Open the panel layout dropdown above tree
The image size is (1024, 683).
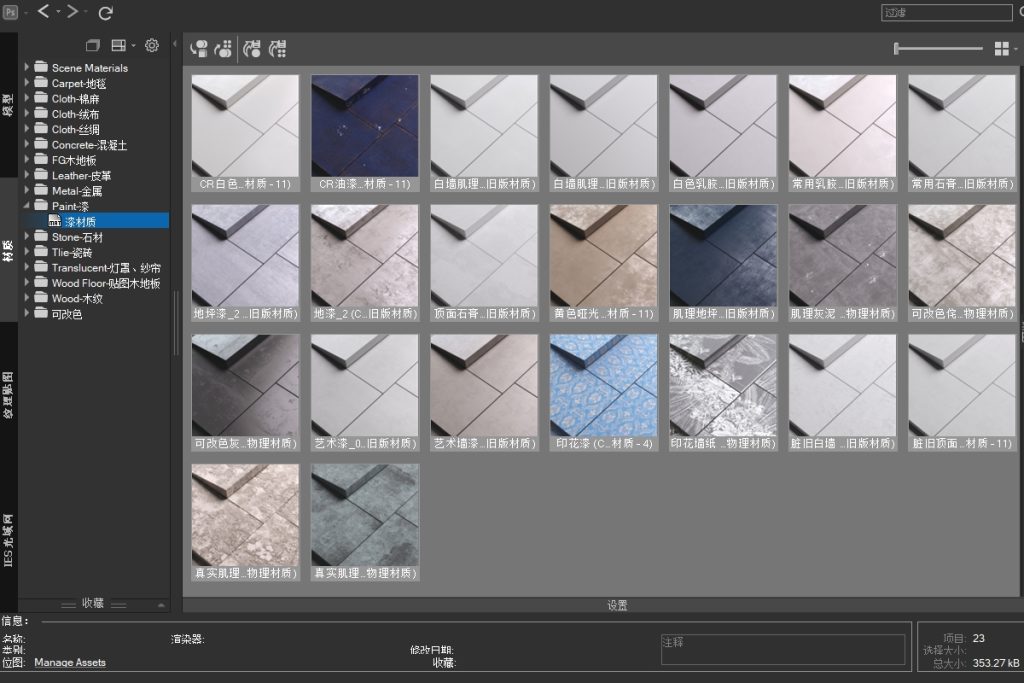[122, 45]
